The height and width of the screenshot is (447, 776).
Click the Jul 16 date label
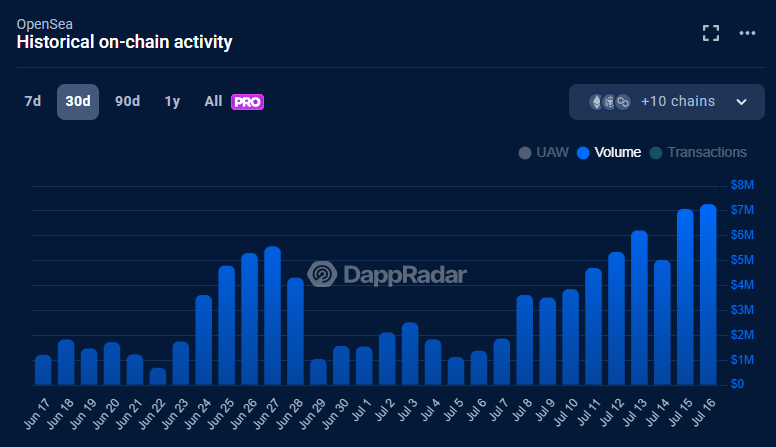[x=703, y=412]
